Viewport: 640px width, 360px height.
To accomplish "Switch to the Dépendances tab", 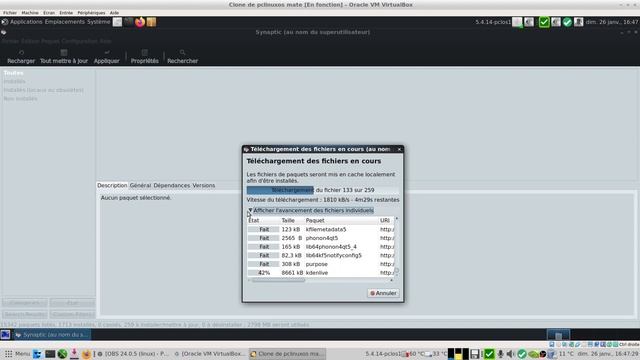I will [171, 185].
